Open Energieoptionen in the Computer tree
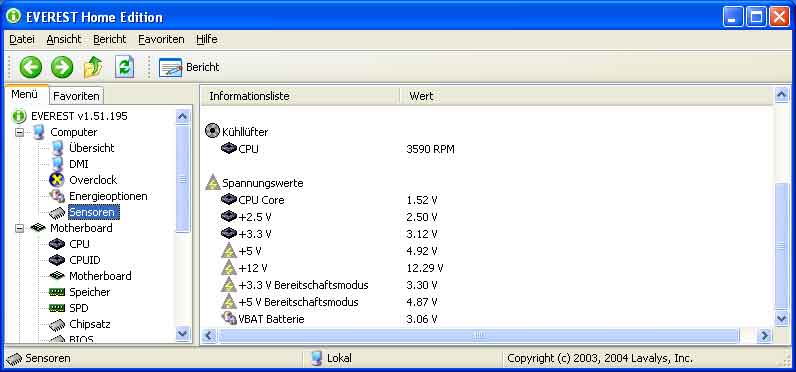The width and height of the screenshot is (796, 372). pyautogui.click(x=108, y=196)
